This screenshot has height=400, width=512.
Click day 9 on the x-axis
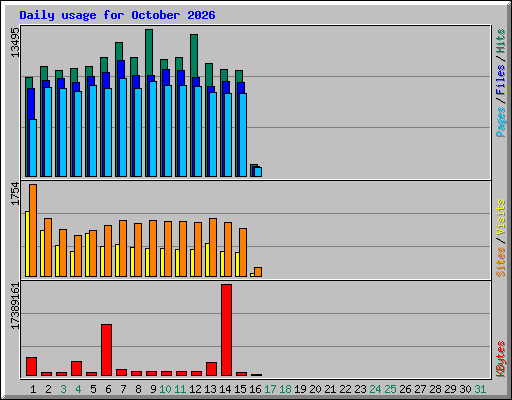[x=153, y=389]
